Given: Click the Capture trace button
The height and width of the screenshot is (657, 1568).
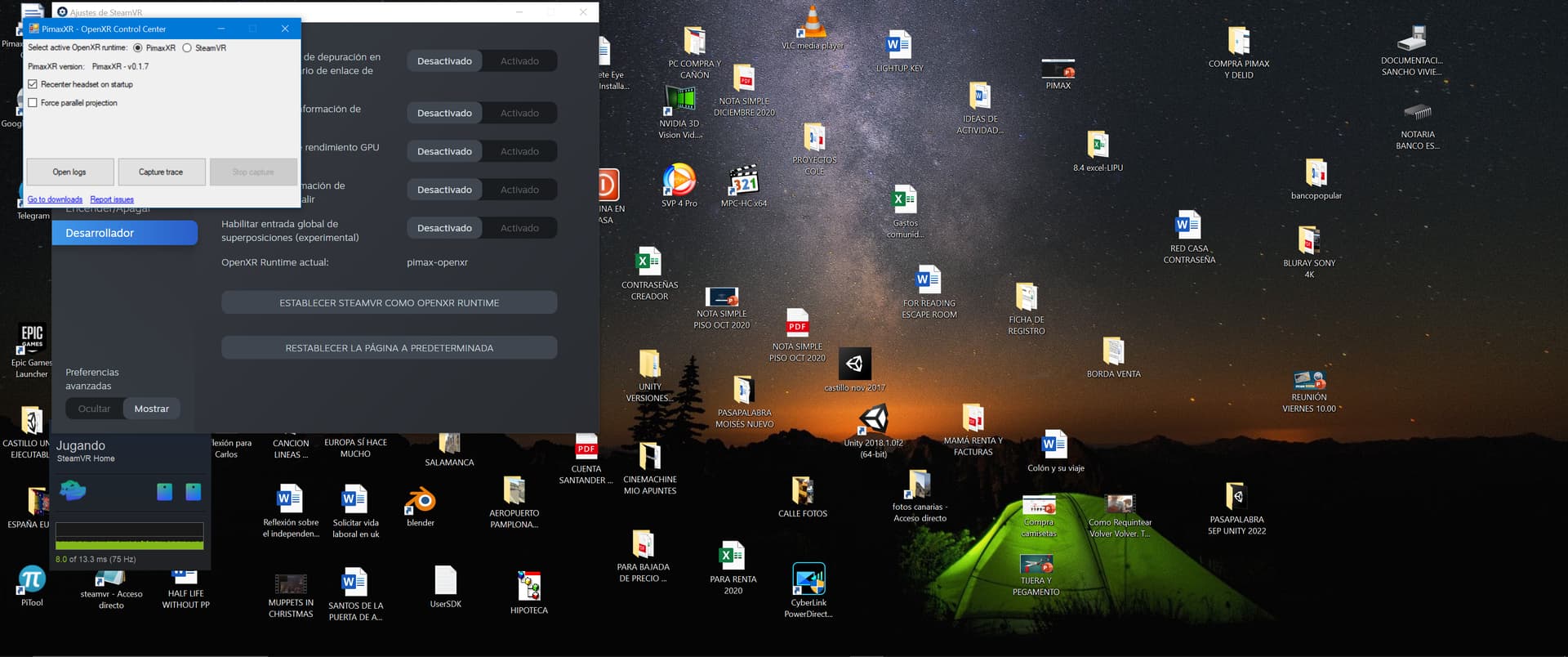Looking at the screenshot, I should pyautogui.click(x=161, y=172).
